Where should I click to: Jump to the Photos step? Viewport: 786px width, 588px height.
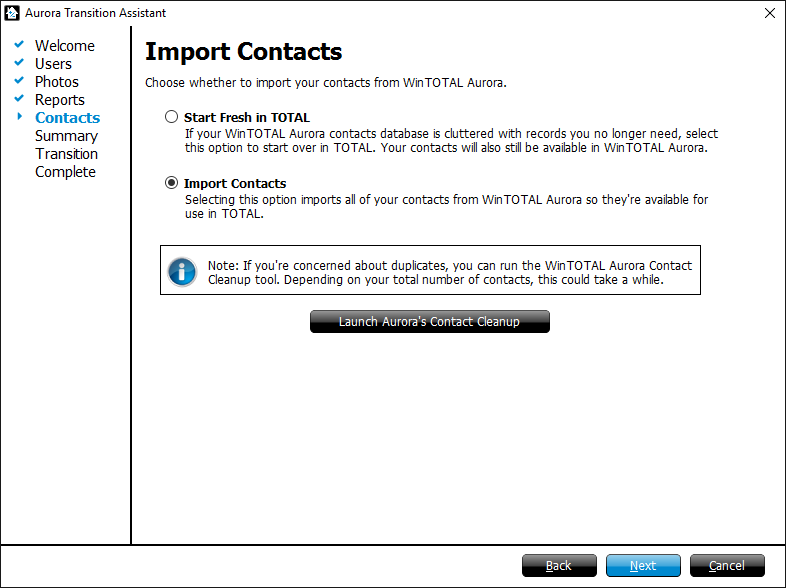point(57,82)
